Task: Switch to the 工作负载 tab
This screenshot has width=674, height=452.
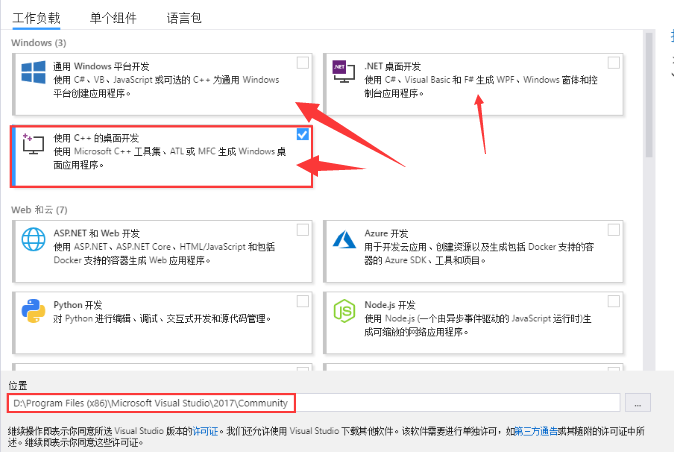Action: (36, 18)
